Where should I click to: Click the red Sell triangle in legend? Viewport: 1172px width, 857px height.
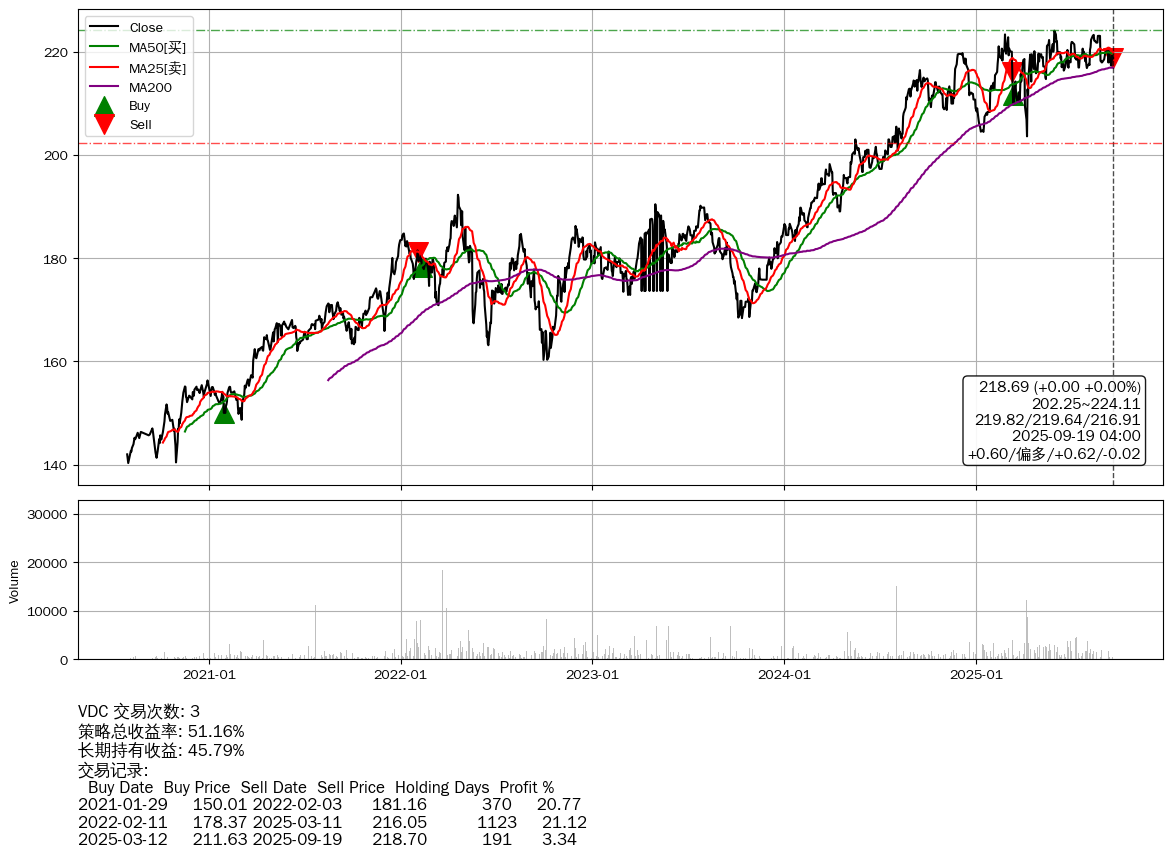tap(104, 124)
